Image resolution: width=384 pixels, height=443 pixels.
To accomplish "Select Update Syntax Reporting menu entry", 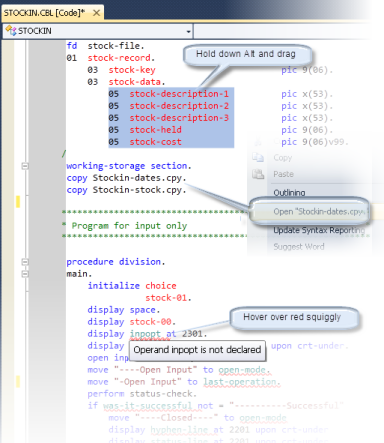I will click(x=319, y=230).
